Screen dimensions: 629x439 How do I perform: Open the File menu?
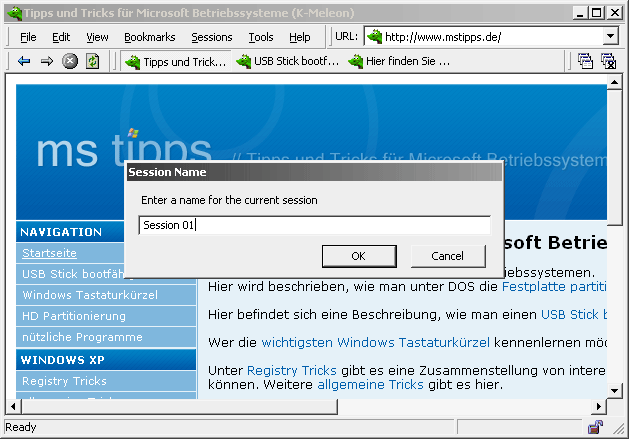[28, 37]
